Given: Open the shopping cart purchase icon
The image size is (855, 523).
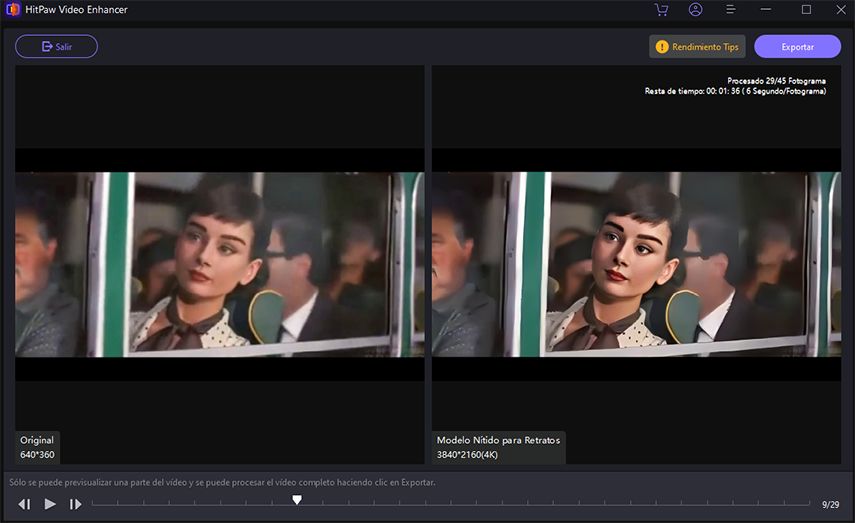Looking at the screenshot, I should coord(661,10).
